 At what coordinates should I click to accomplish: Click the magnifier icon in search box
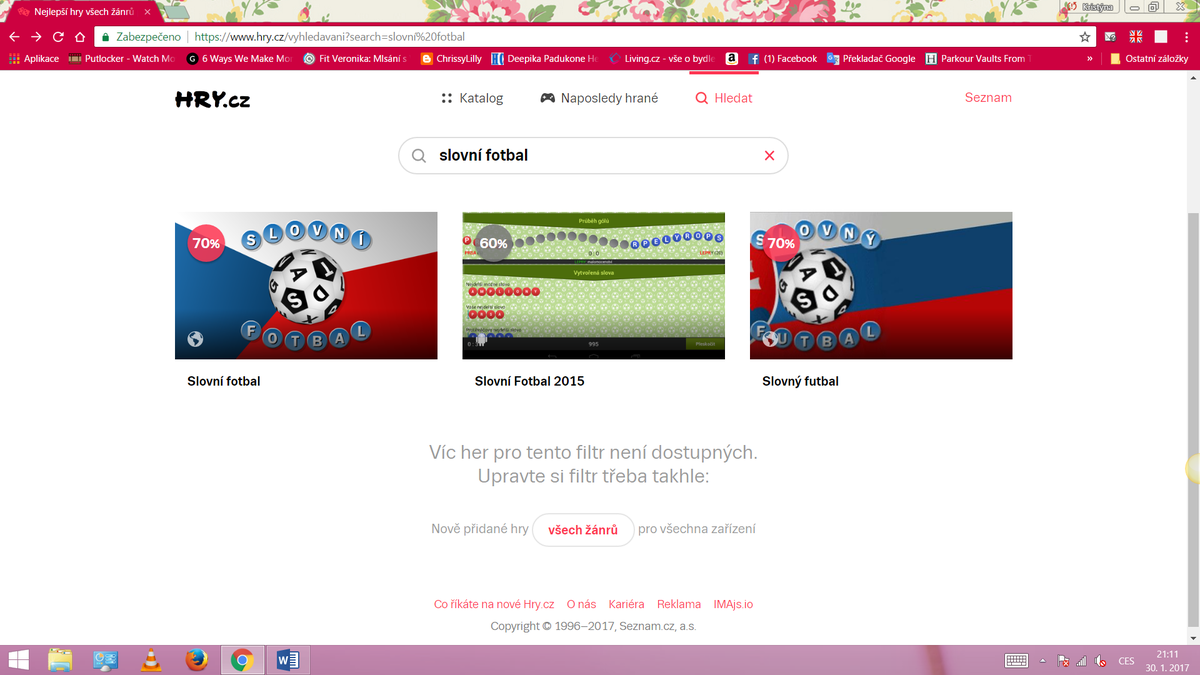419,156
